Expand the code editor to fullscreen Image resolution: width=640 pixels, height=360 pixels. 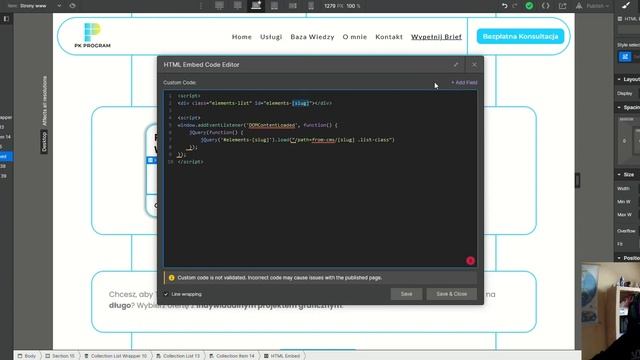(456, 64)
